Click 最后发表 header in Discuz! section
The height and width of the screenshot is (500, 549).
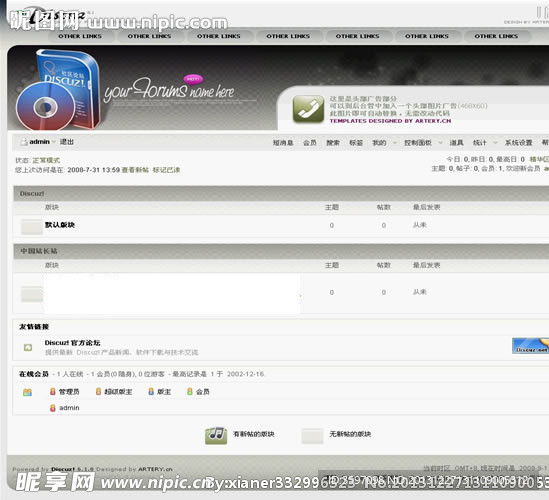pos(426,207)
